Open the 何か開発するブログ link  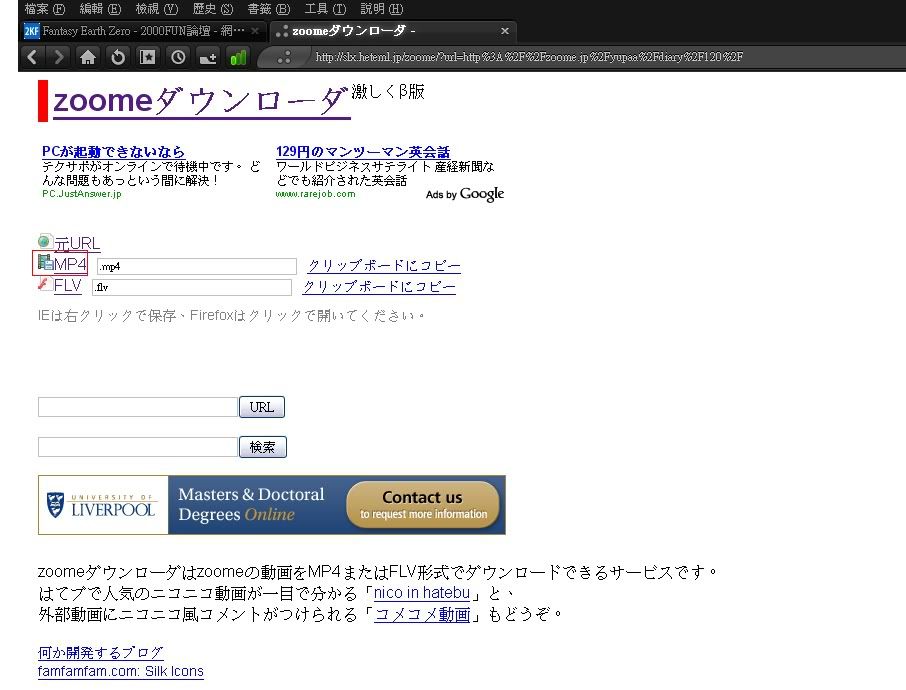pos(101,652)
